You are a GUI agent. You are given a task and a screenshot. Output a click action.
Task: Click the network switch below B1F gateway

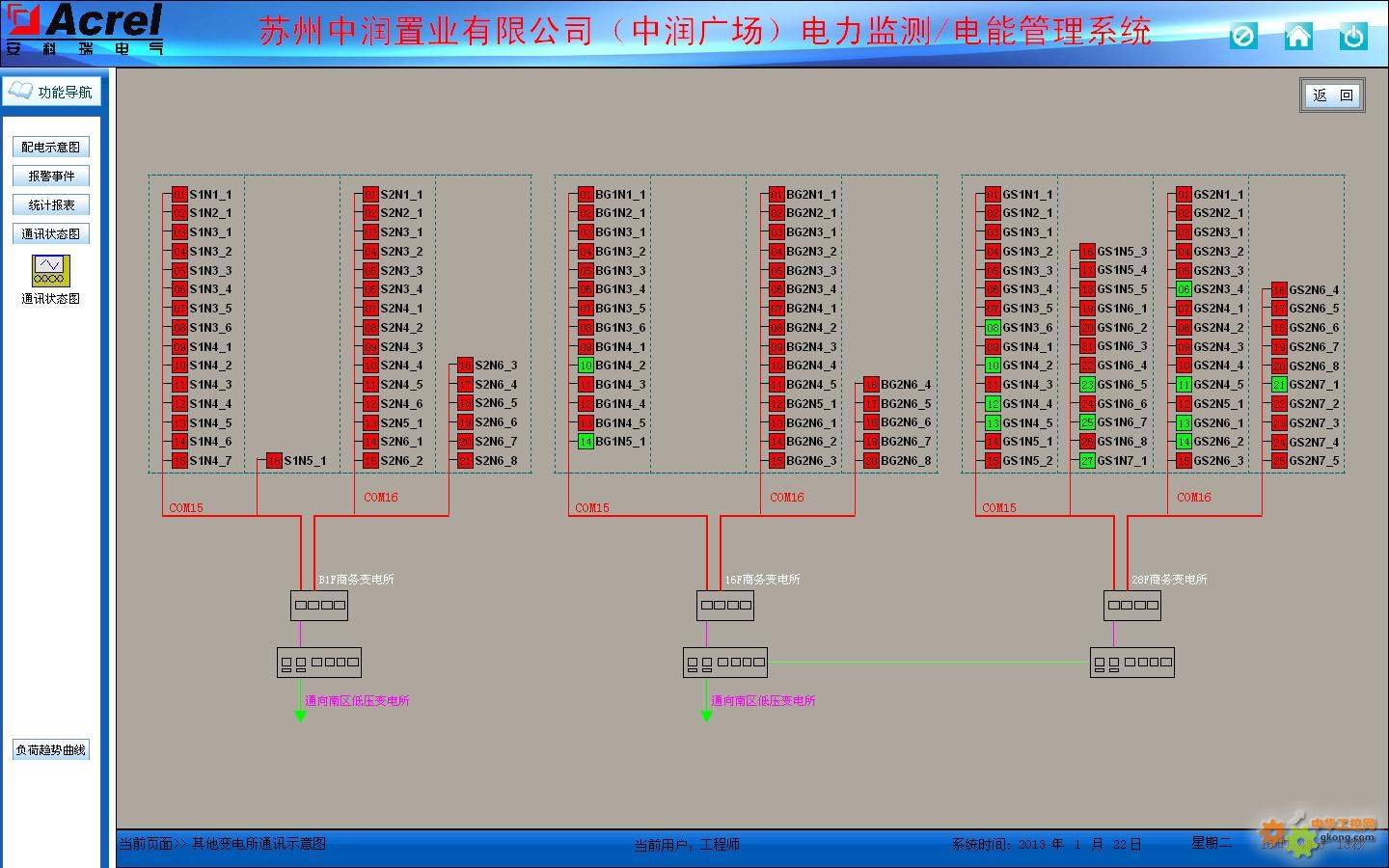pyautogui.click(x=319, y=662)
